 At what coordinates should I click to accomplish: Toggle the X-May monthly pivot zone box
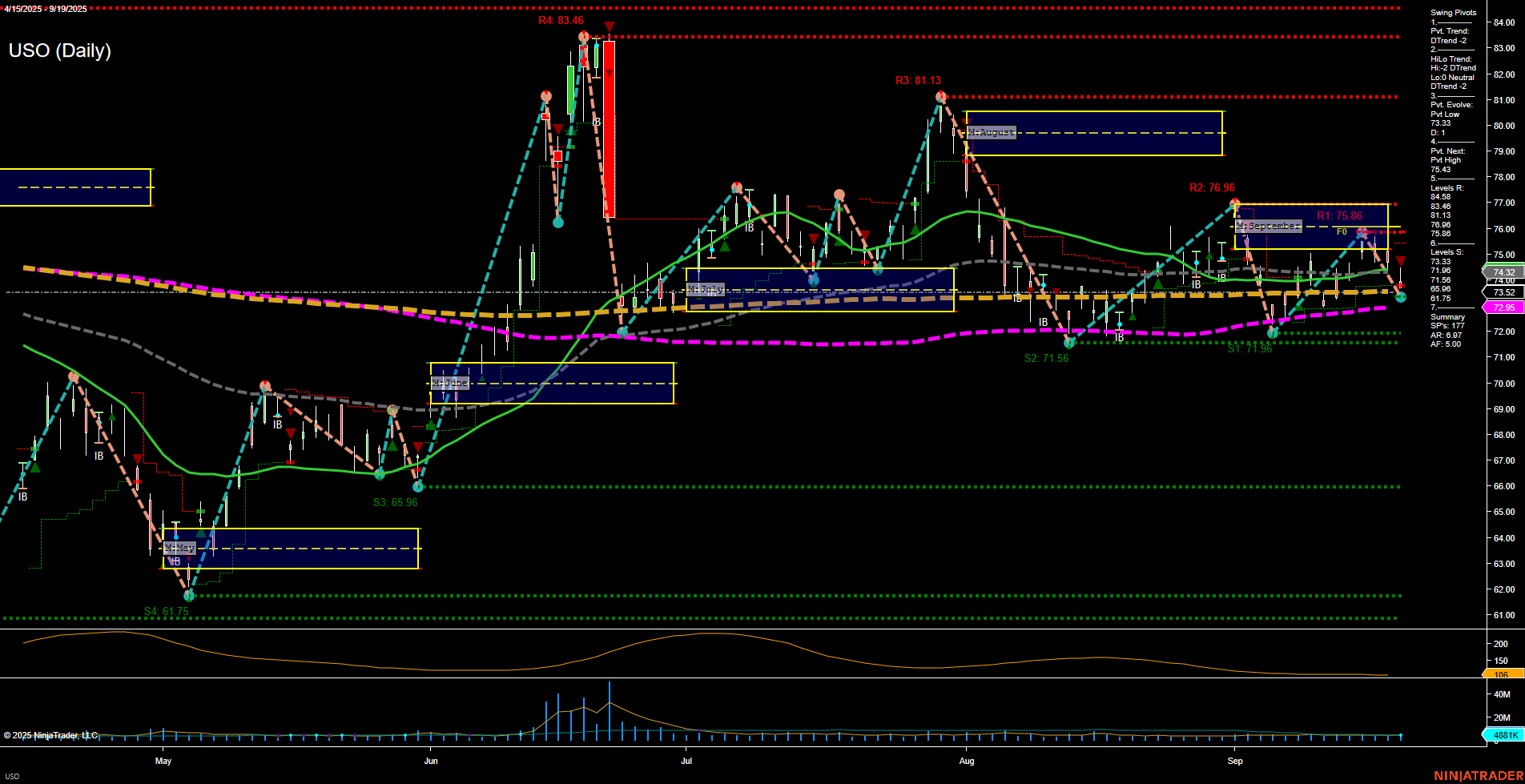tap(178, 548)
